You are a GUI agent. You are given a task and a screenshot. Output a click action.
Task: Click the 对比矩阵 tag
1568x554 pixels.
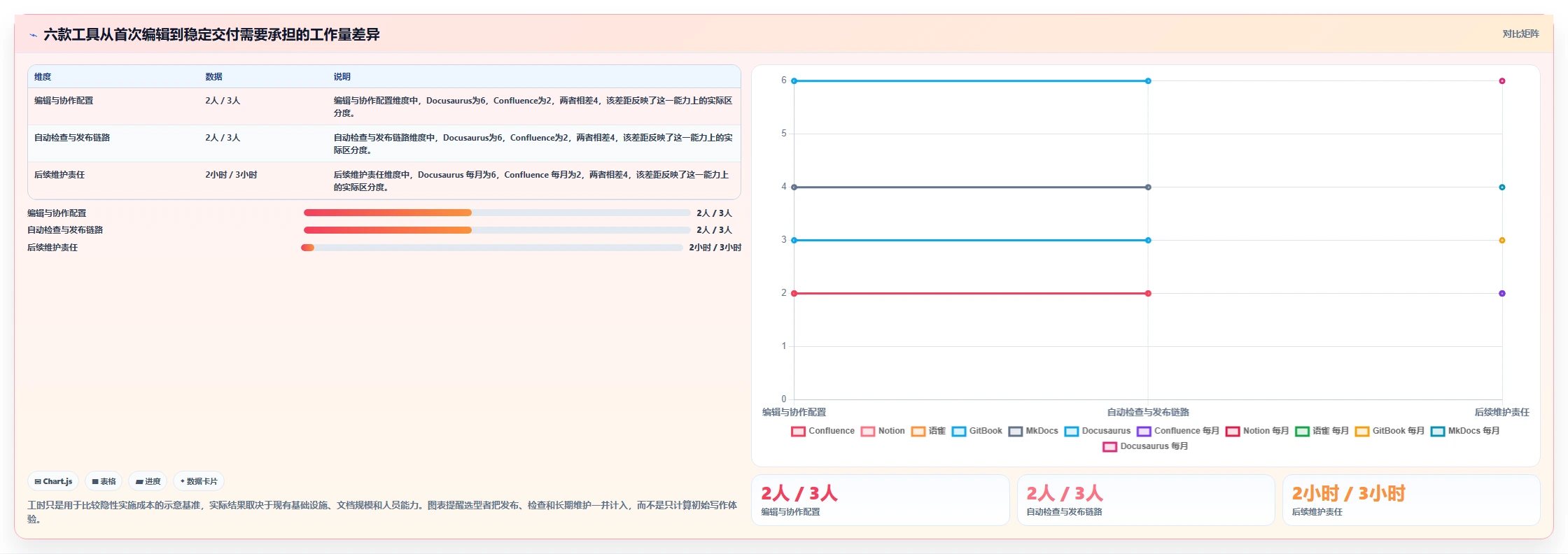point(1520,34)
